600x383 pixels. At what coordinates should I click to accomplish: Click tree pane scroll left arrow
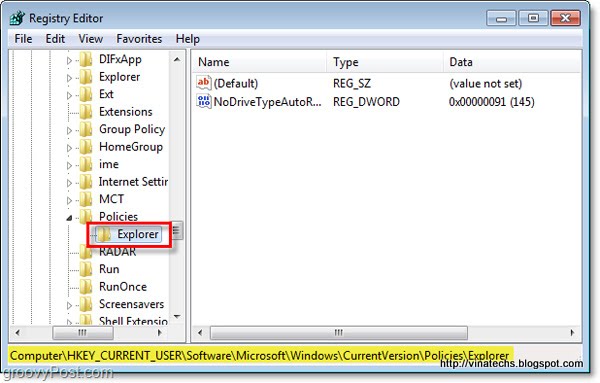pyautogui.click(x=17, y=333)
